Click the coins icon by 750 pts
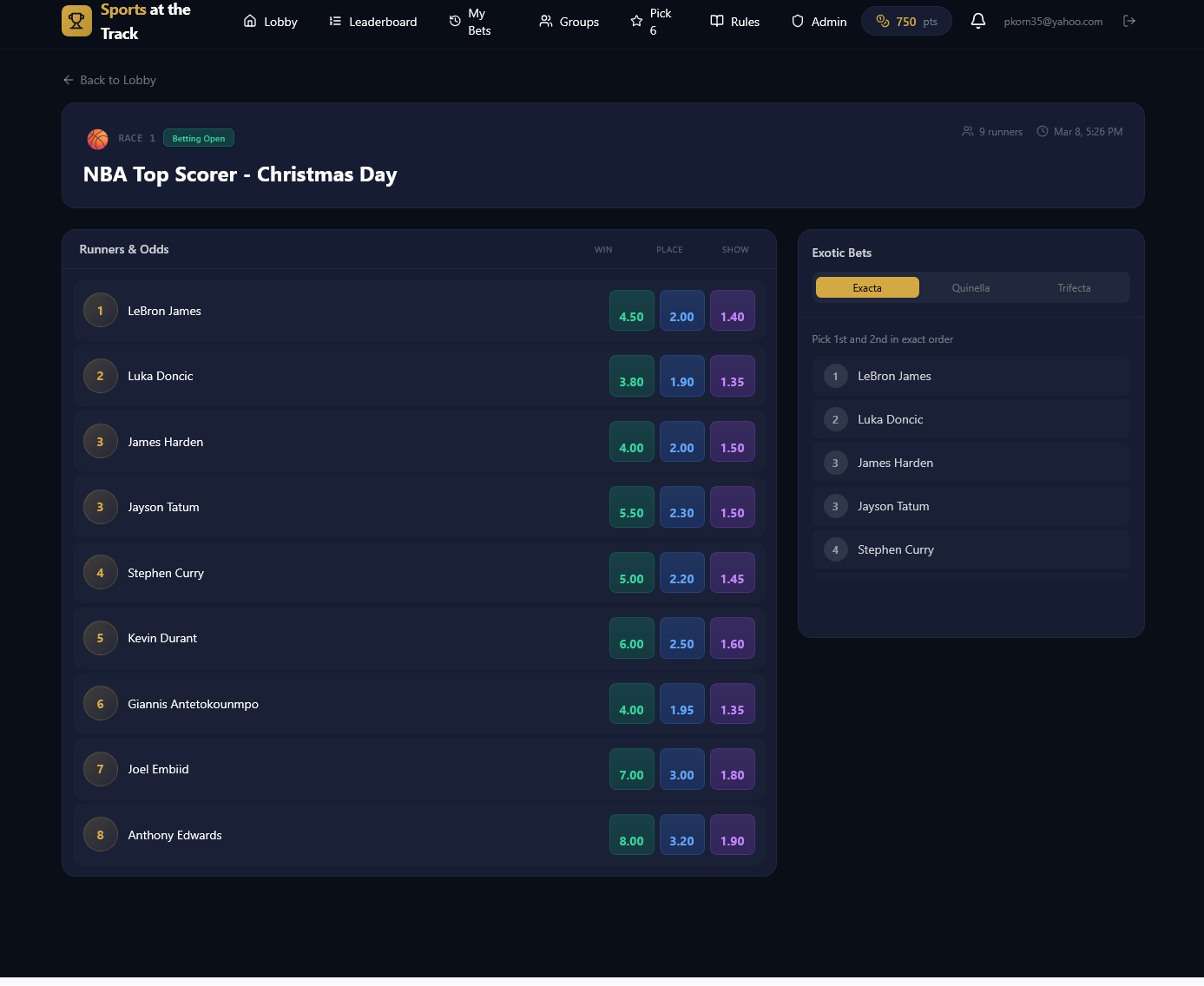Viewport: 1204px width, 986px height. tap(883, 21)
